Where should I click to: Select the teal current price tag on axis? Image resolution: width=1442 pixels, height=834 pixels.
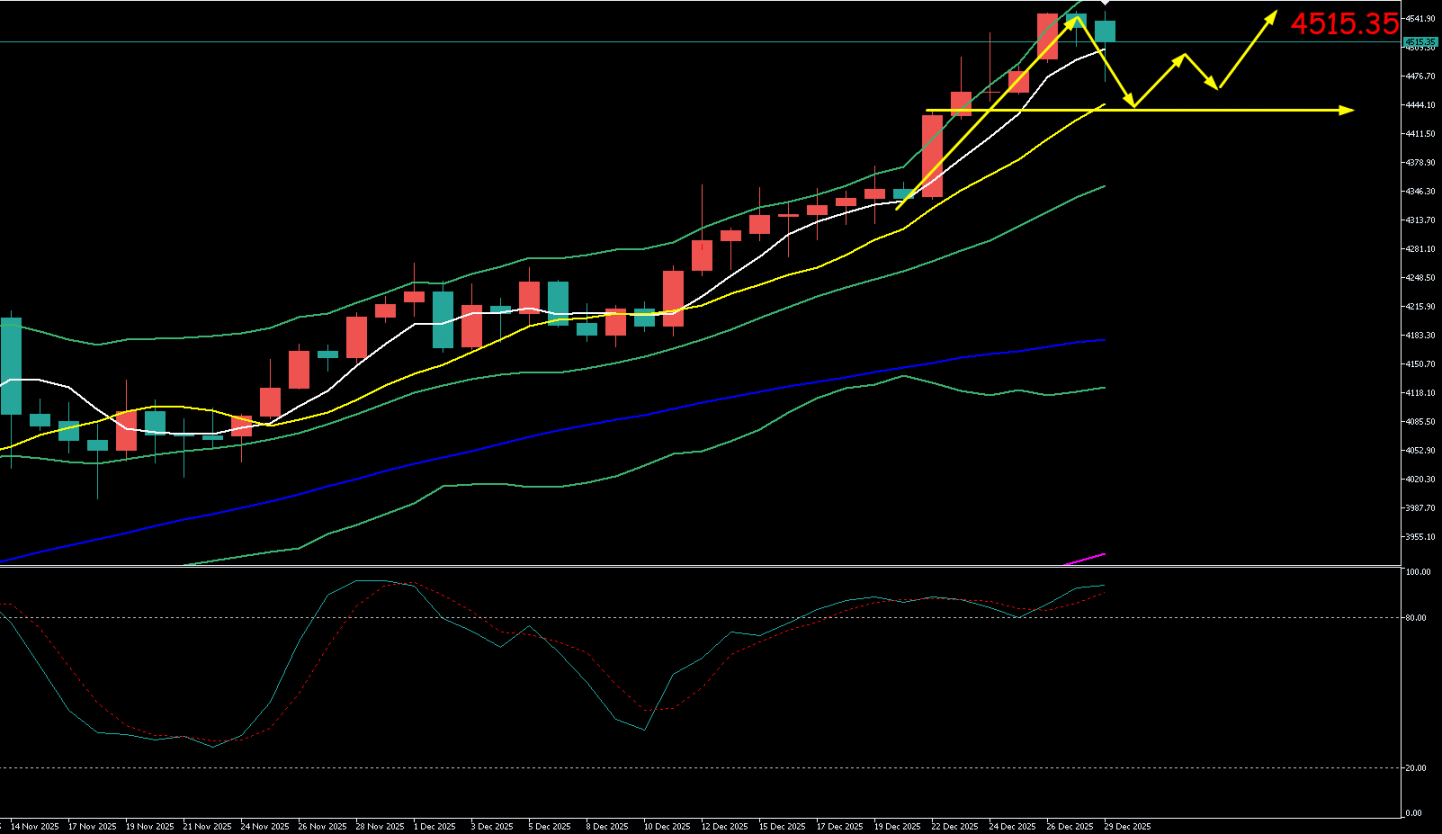1420,41
